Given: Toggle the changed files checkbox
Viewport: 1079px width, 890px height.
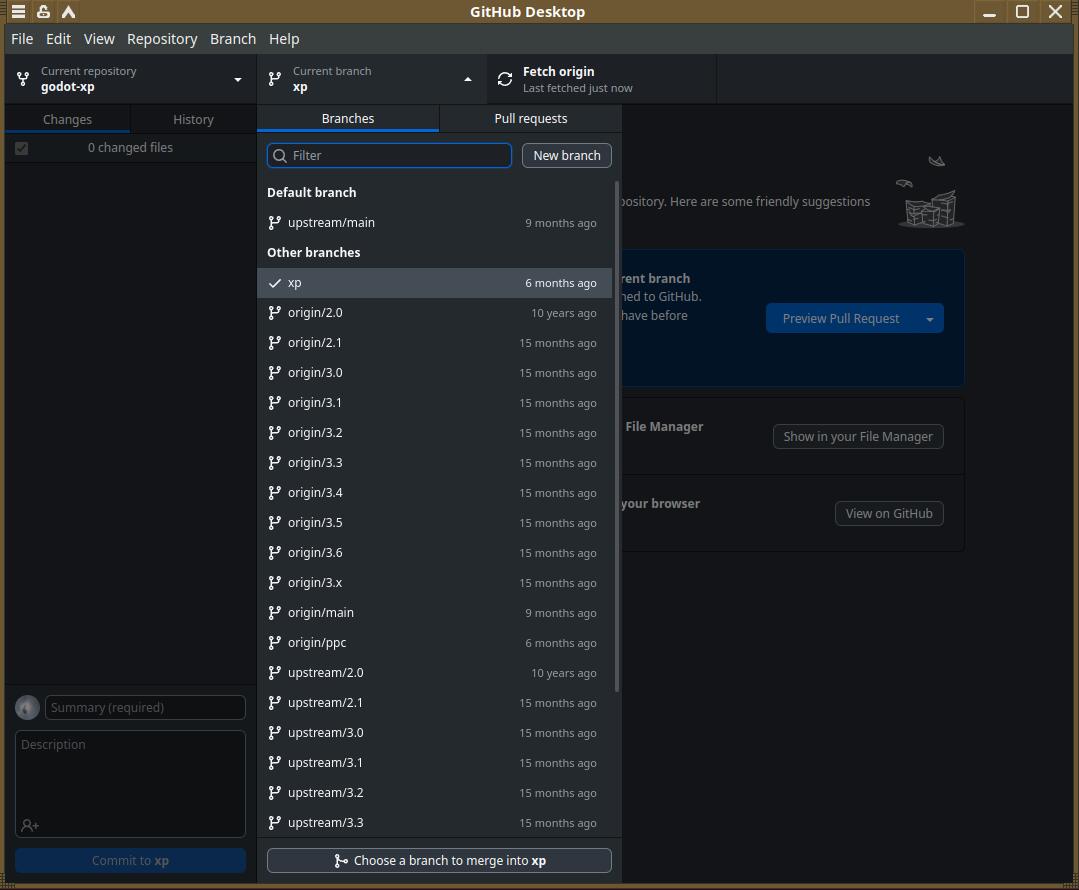Looking at the screenshot, I should click(21, 148).
